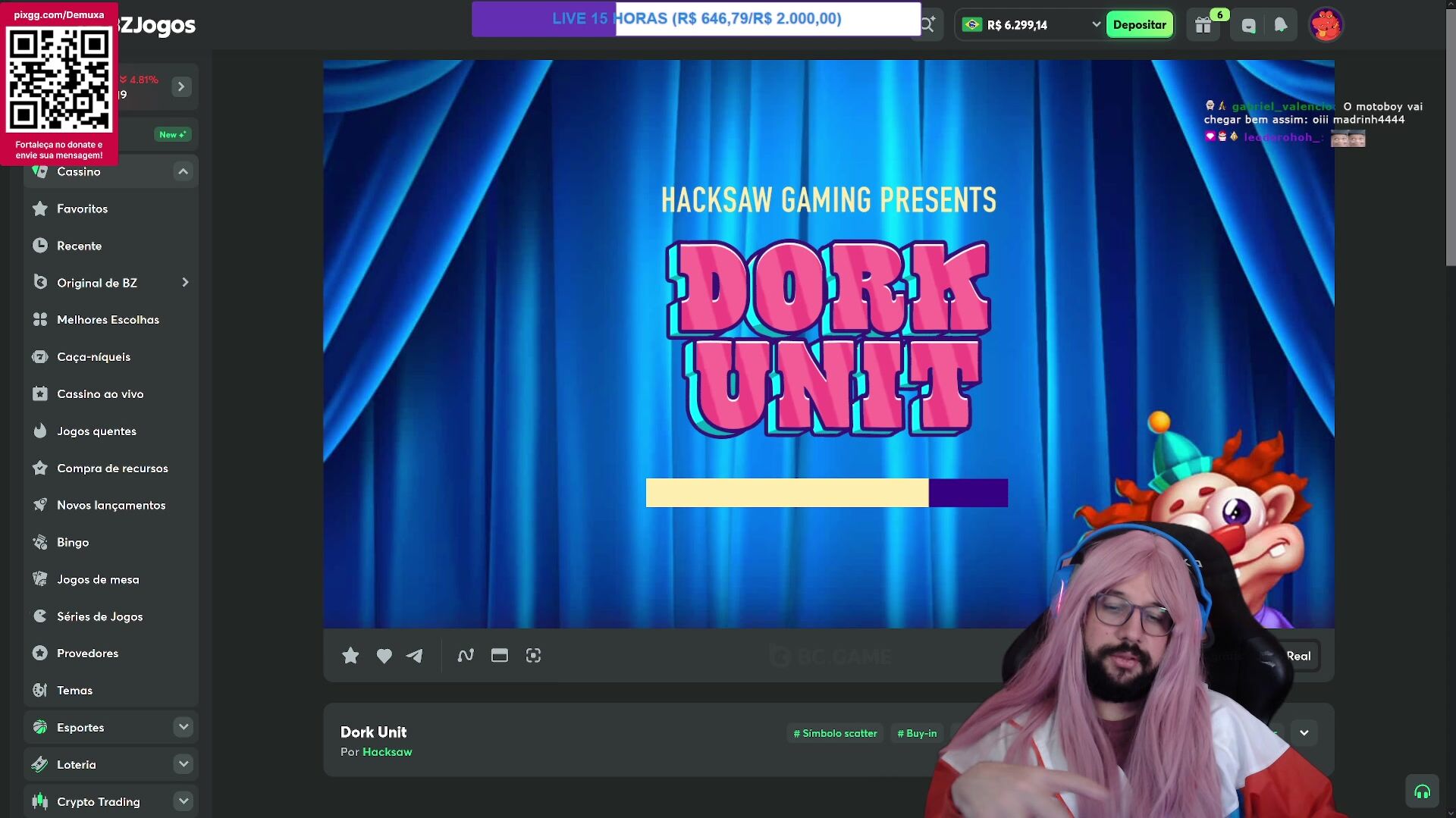Open the gift rewards icon
Viewport: 1456px width, 818px height.
(1203, 25)
